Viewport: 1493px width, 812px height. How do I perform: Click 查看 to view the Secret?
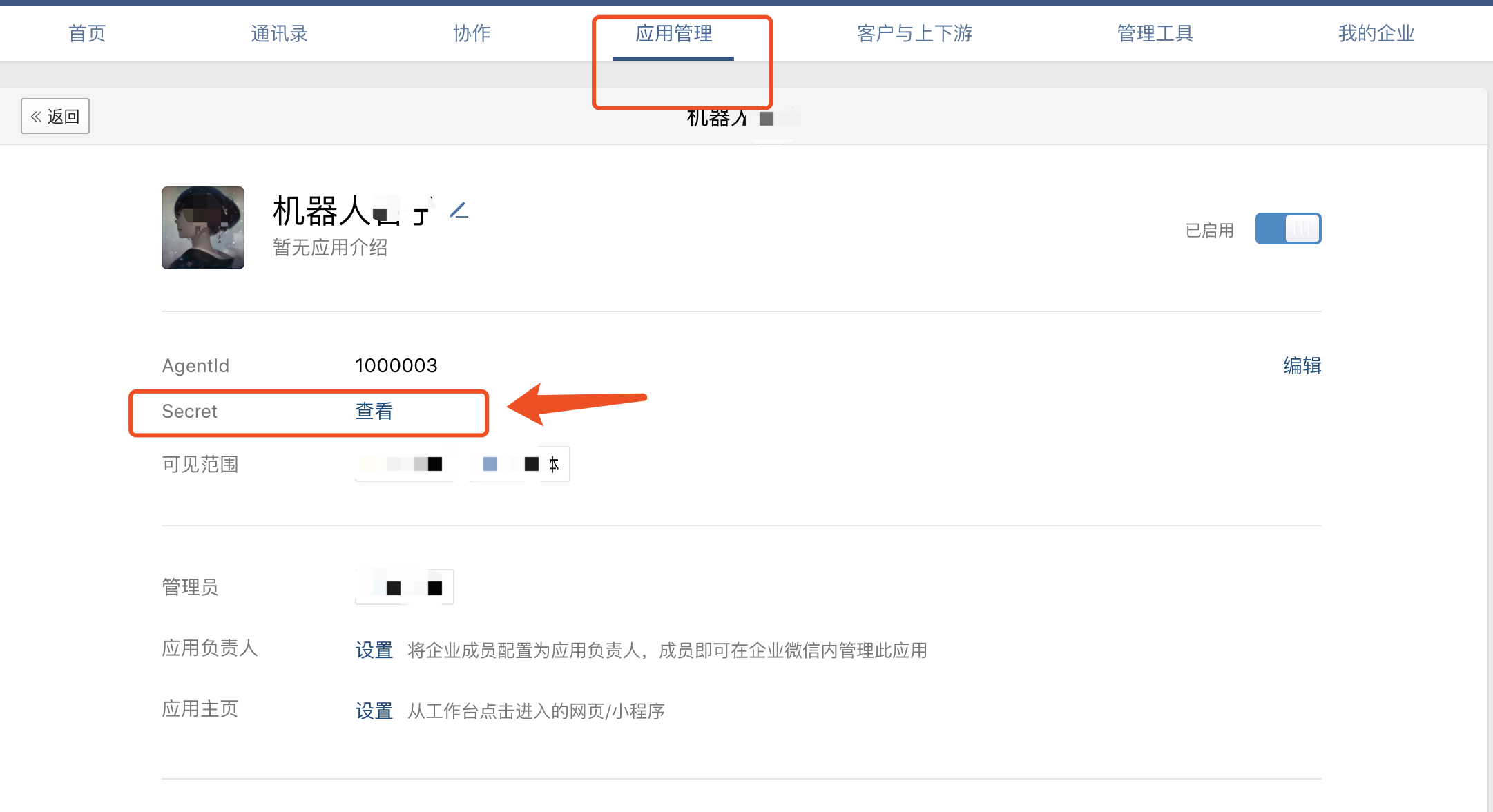[x=374, y=412]
